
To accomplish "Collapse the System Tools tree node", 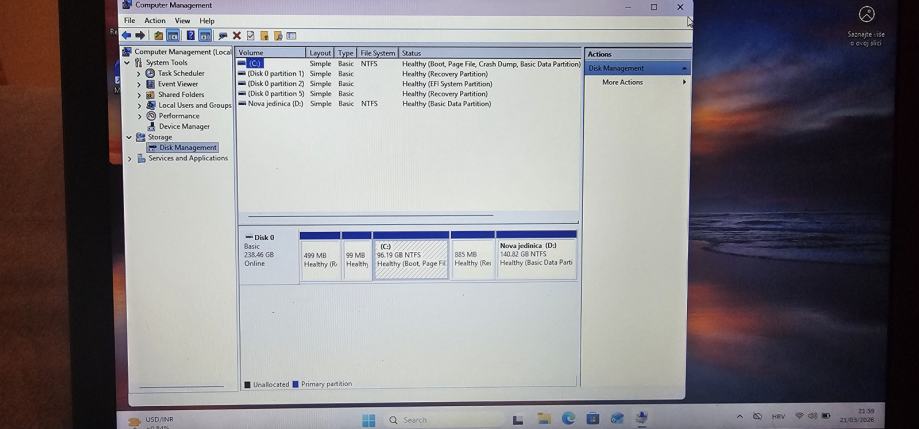I will click(x=127, y=63).
